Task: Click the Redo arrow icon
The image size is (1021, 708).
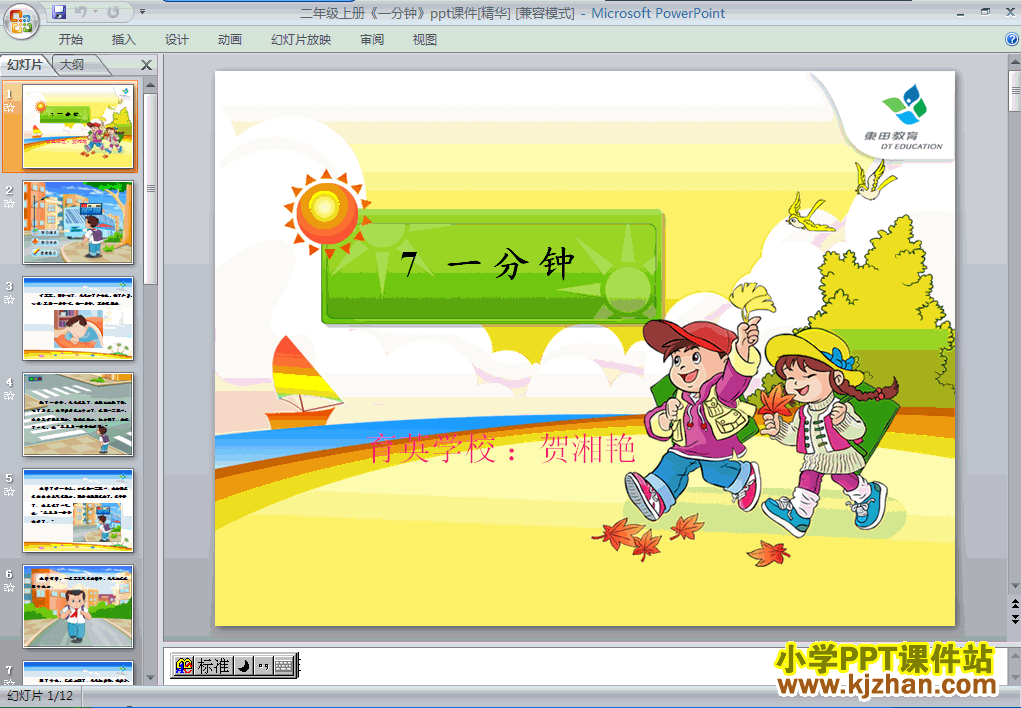Action: [113, 12]
